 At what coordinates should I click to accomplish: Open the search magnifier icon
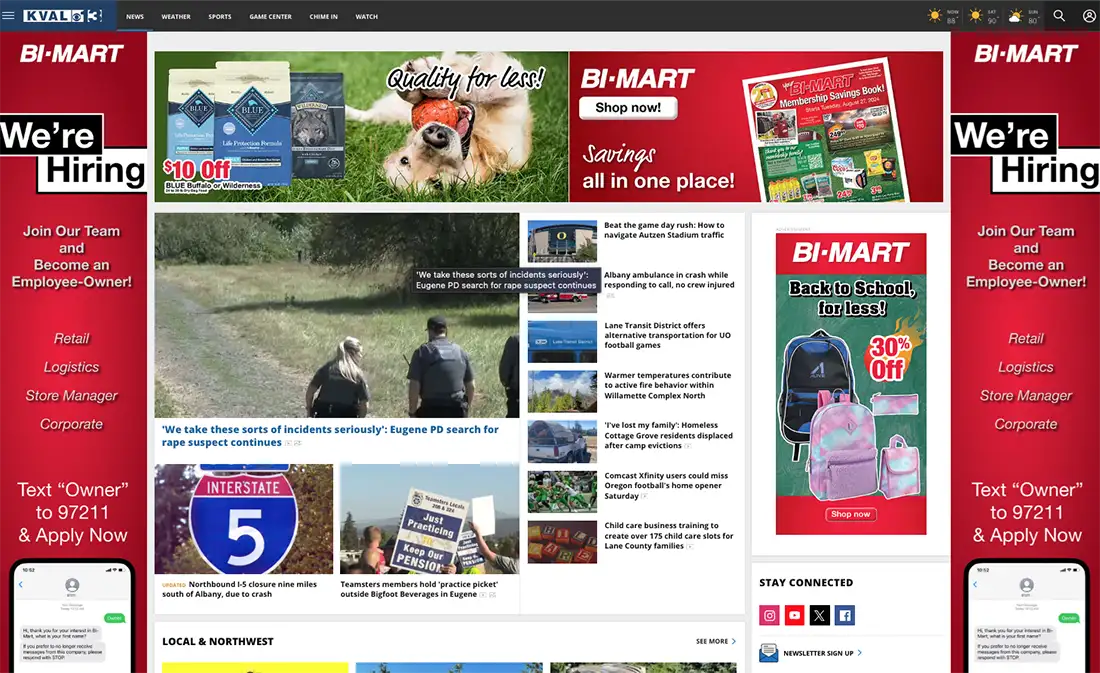click(x=1059, y=15)
